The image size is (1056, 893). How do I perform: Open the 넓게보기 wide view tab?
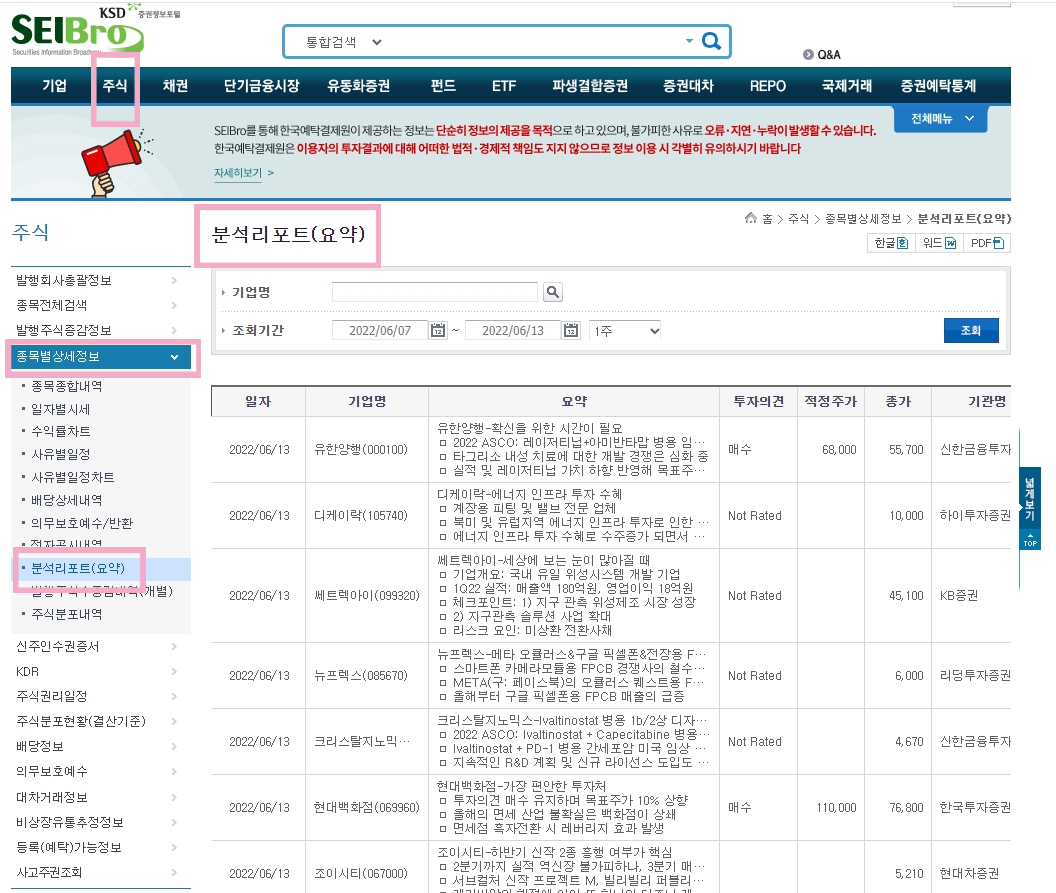(1030, 498)
